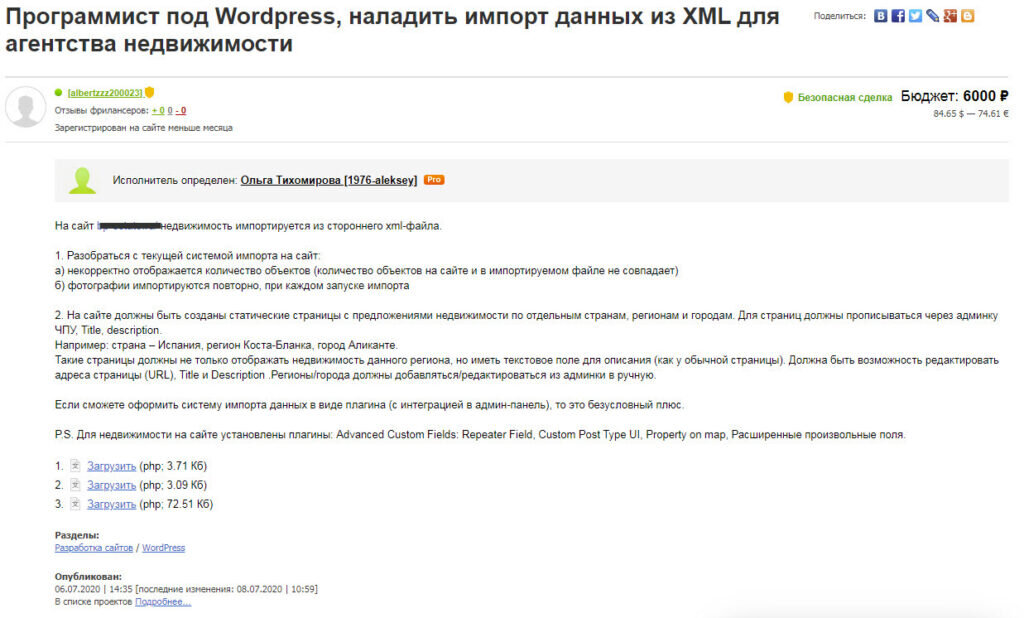
Task: Open neutral freelancer reviews count 0
Action: [170, 110]
